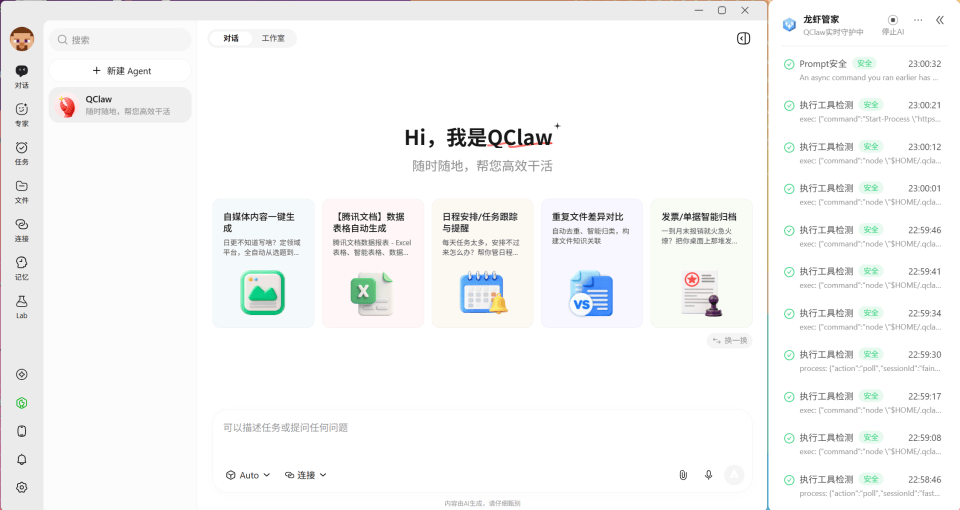Click the VS document icon on 重复文件 card

pos(591,294)
